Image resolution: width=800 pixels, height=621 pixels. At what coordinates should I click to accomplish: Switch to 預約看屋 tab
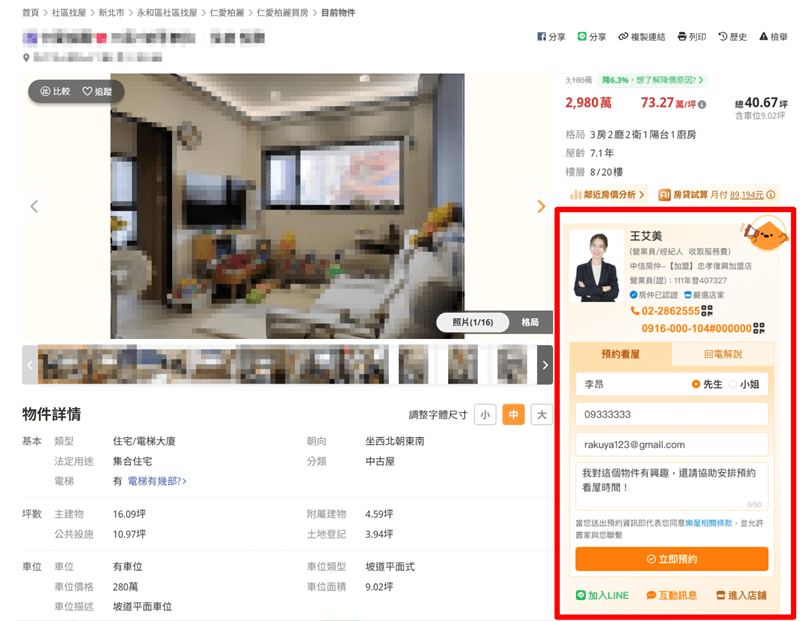pyautogui.click(x=620, y=354)
